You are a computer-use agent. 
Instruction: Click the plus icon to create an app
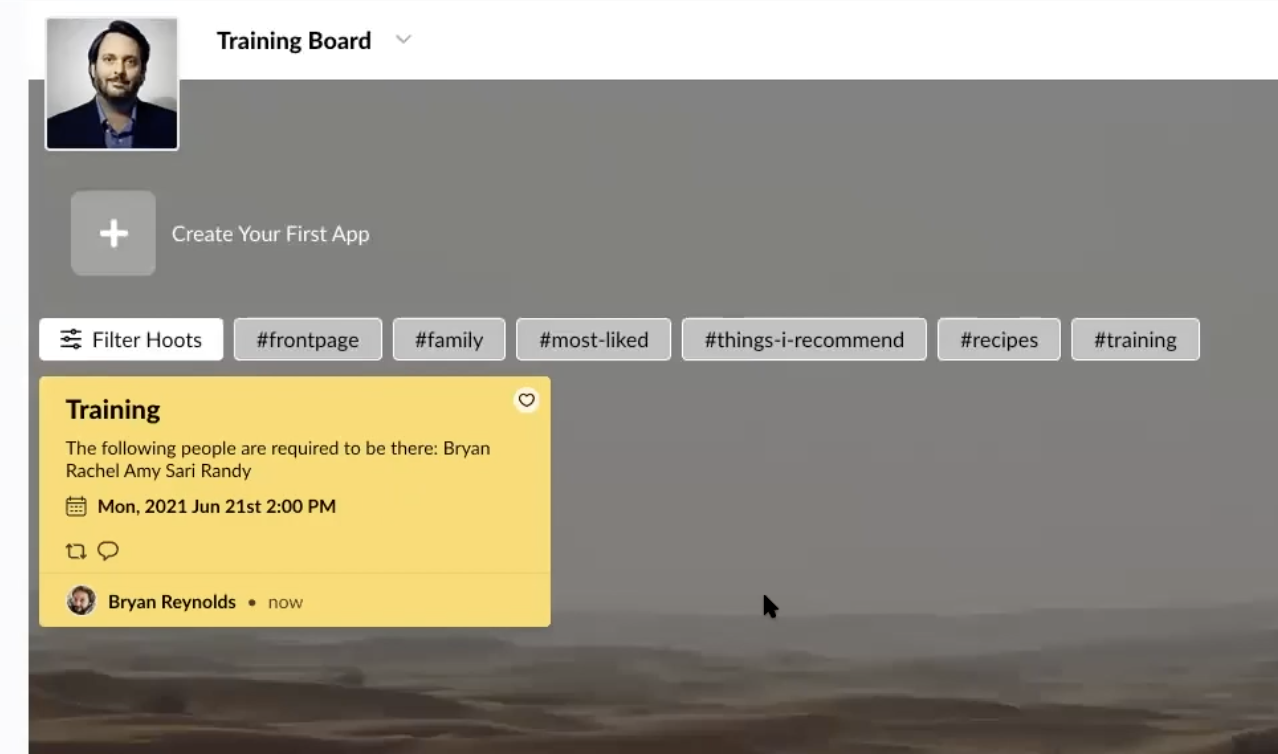click(x=113, y=234)
